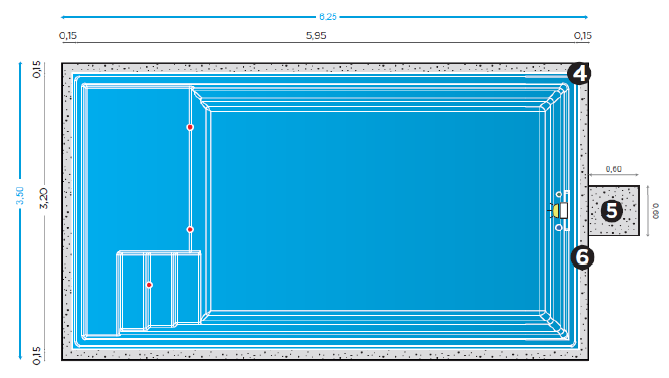Click the red dot on the pool steps
The width and height of the screenshot is (669, 378).
pyautogui.click(x=149, y=285)
